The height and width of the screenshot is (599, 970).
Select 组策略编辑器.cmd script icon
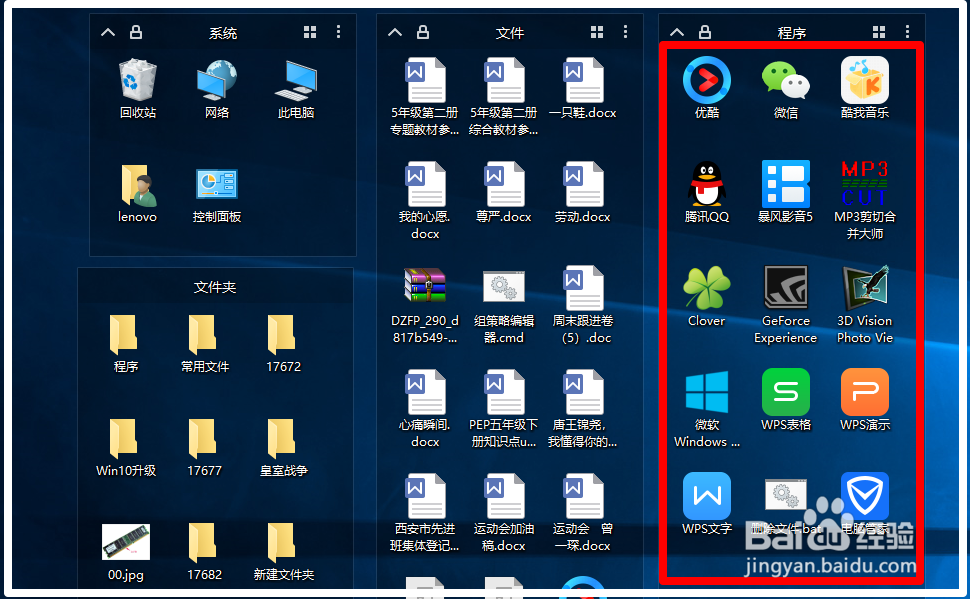coord(504,287)
